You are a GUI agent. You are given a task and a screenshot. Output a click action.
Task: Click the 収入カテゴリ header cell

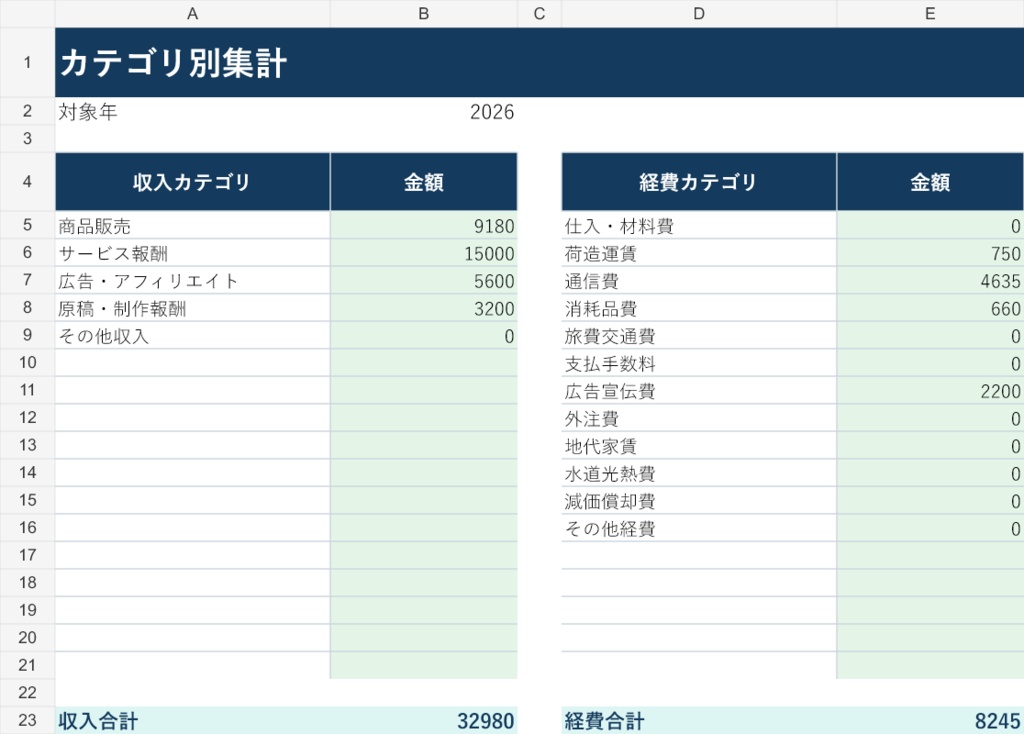(193, 182)
